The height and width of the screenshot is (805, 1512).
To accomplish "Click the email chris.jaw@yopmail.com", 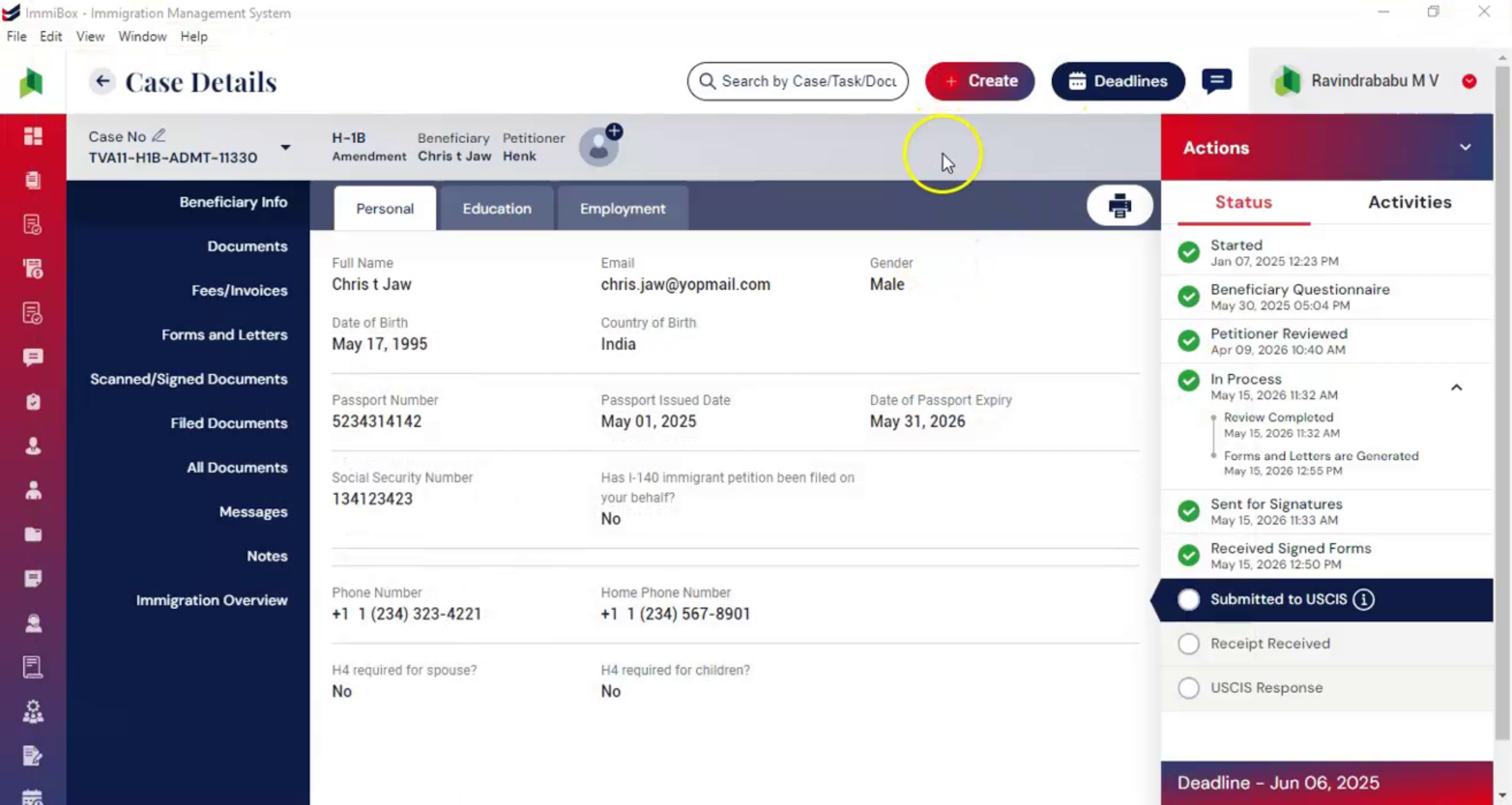I will click(685, 284).
